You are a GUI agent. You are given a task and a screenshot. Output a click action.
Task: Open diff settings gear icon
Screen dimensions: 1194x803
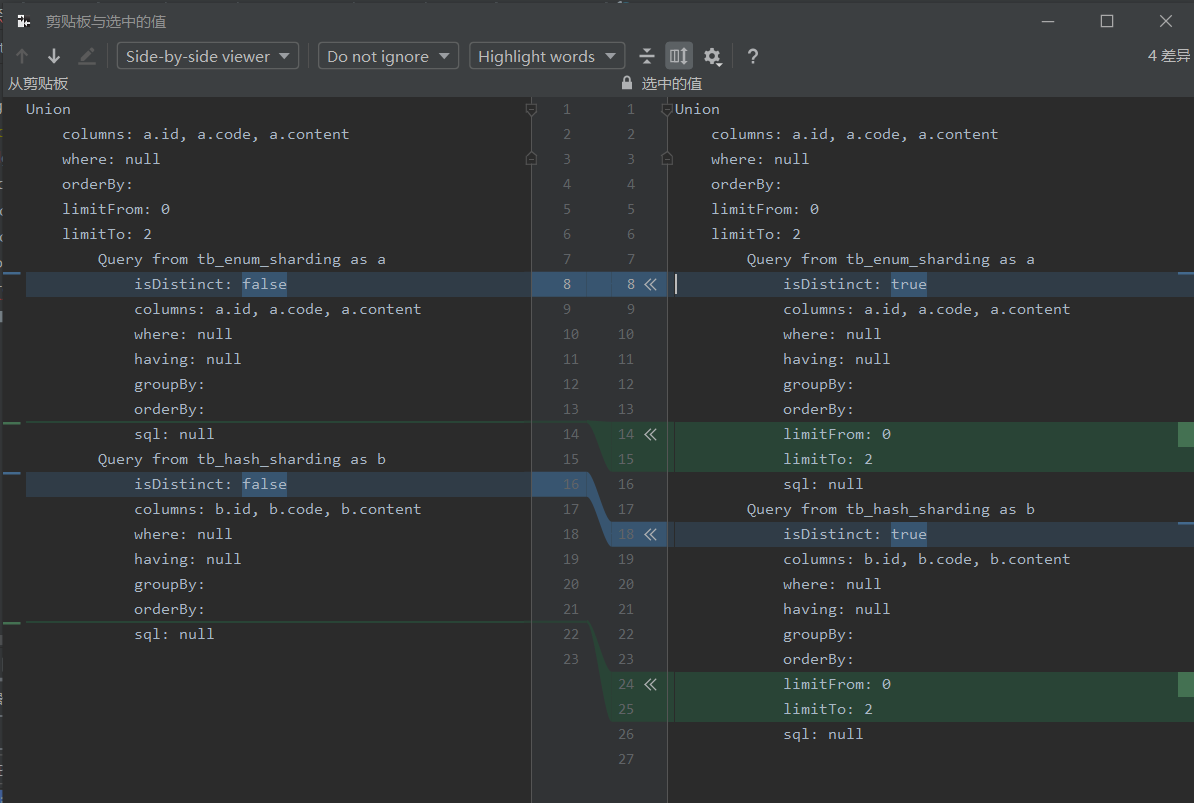click(712, 56)
